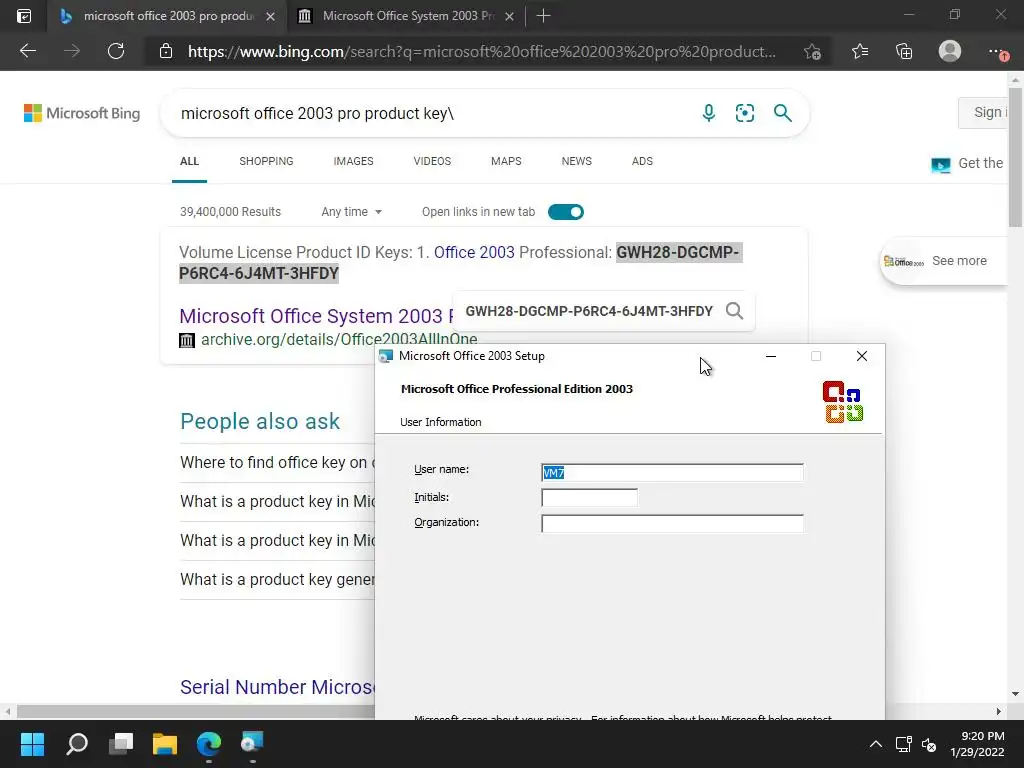Click the Microsoft Bing logo
Image resolution: width=1024 pixels, height=768 pixels.
pyautogui.click(x=82, y=113)
